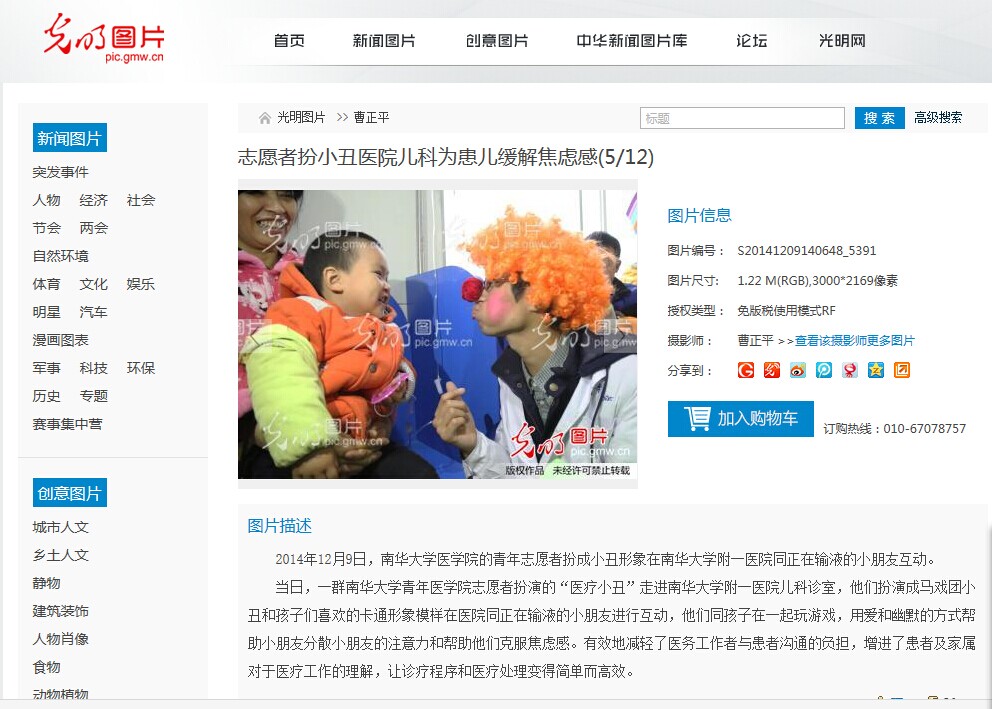This screenshot has height=709, width=992.
Task: Add photo to cart 加入购物车
Action: tap(740, 419)
